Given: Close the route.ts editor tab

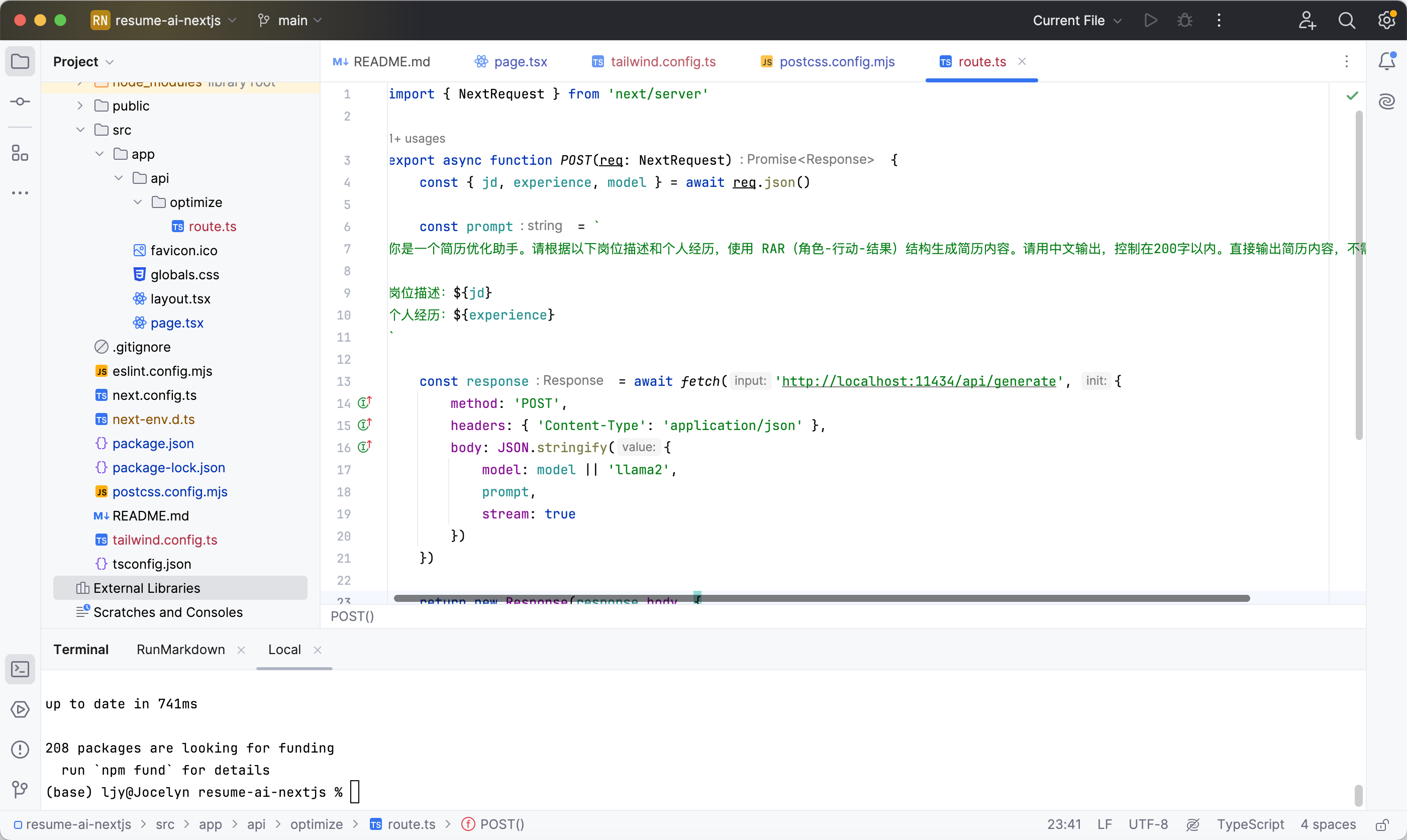Looking at the screenshot, I should pos(1022,61).
